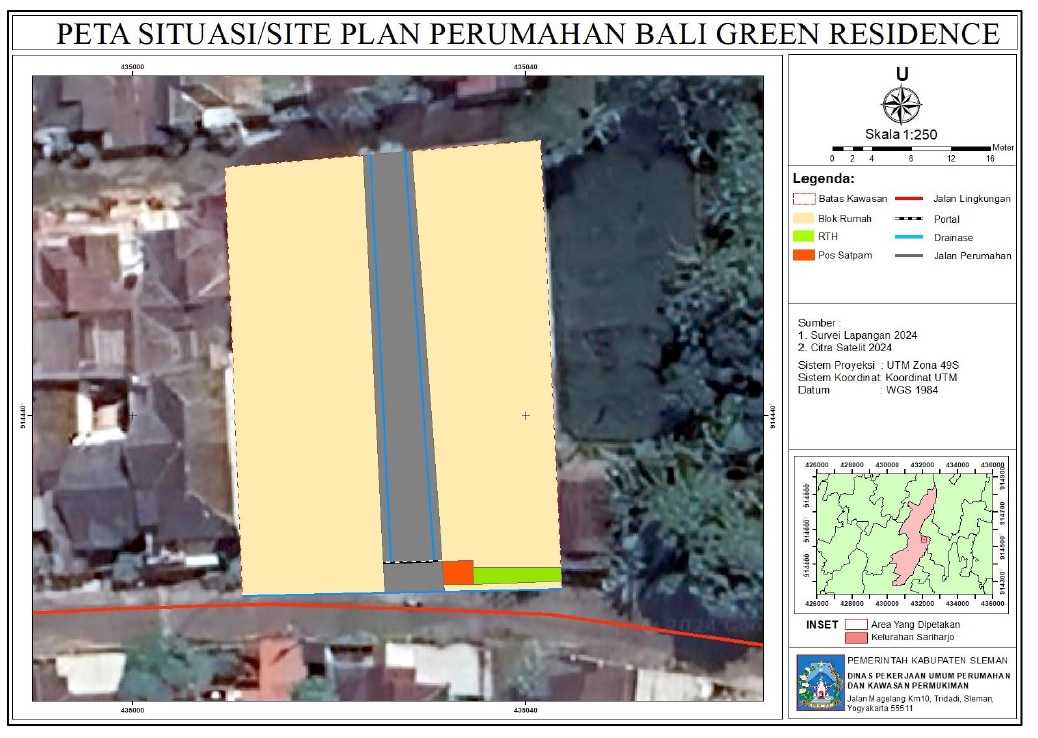
Task: Click the green RTH strip on the site map
Action: [517, 575]
